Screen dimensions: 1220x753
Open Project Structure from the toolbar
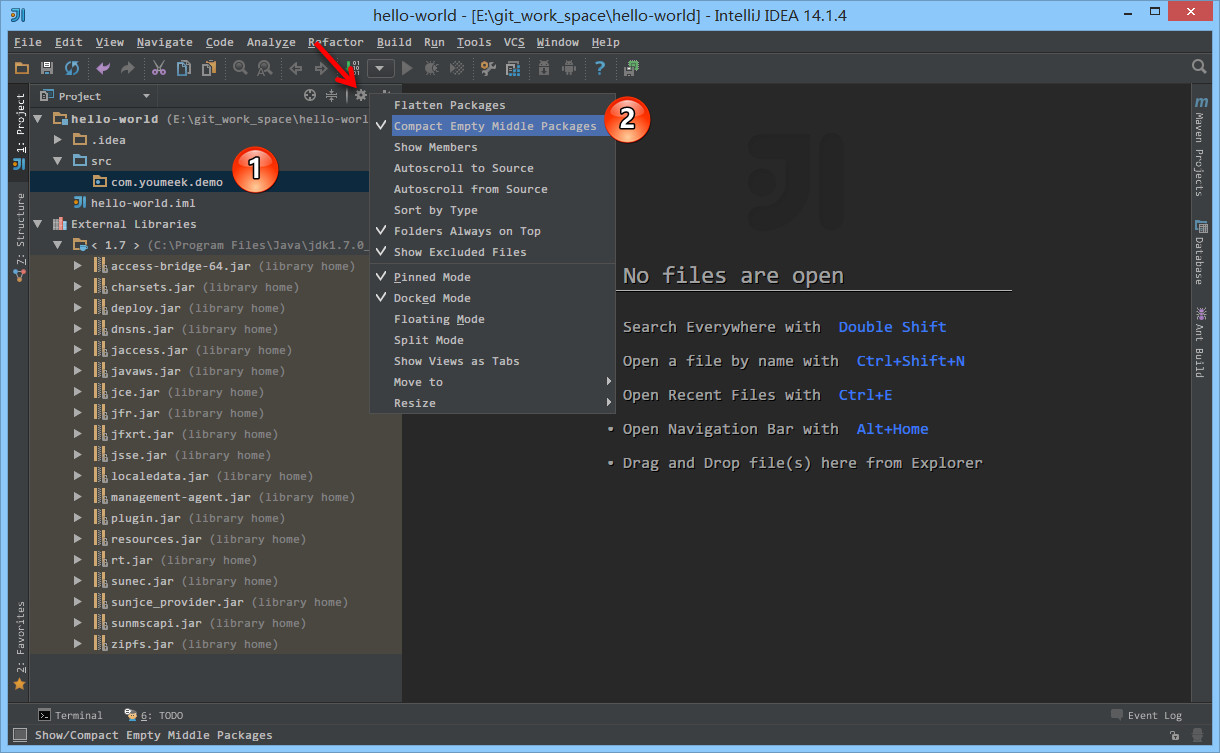513,68
